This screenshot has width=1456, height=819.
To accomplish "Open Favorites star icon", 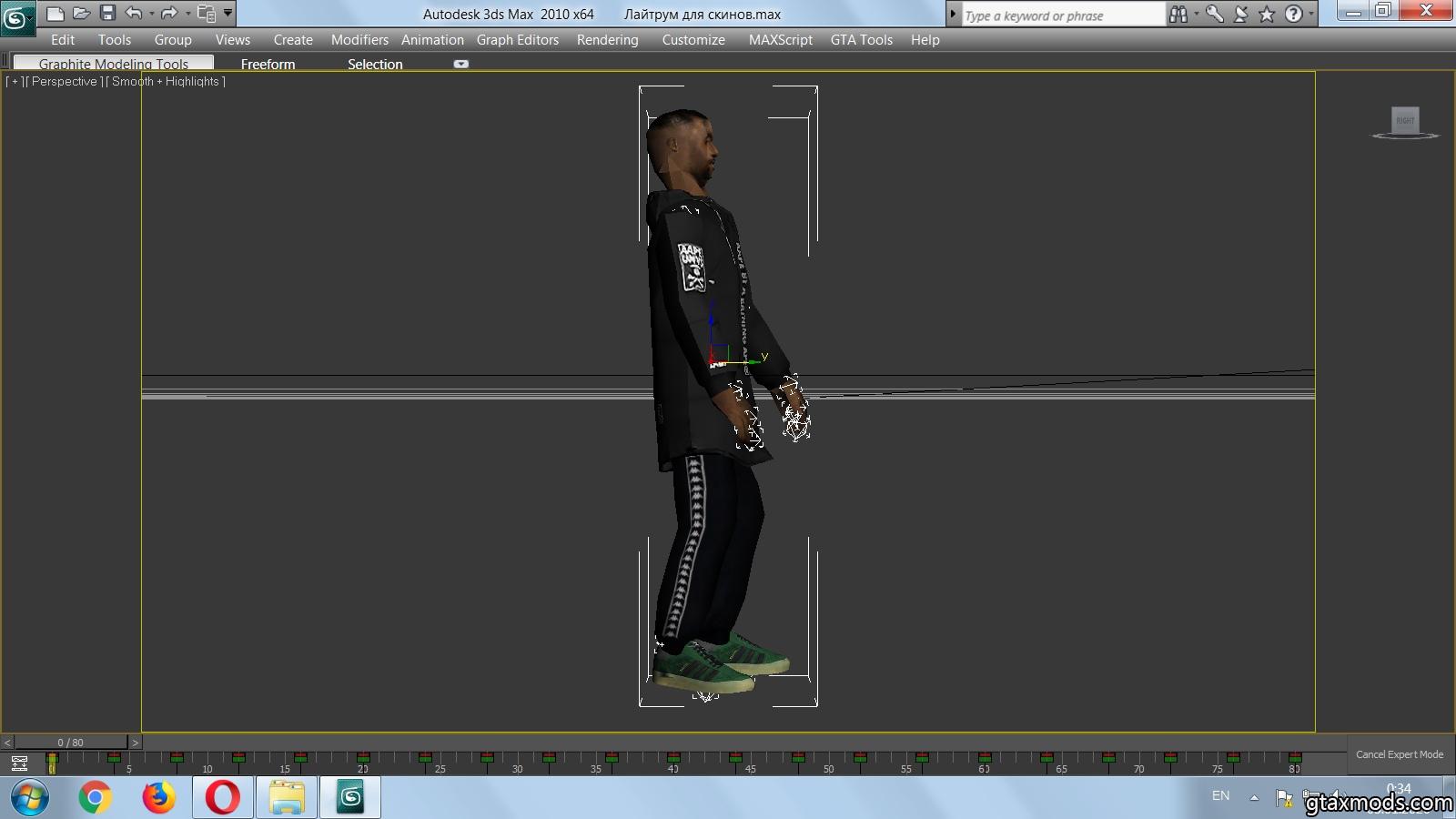I will (x=1267, y=15).
